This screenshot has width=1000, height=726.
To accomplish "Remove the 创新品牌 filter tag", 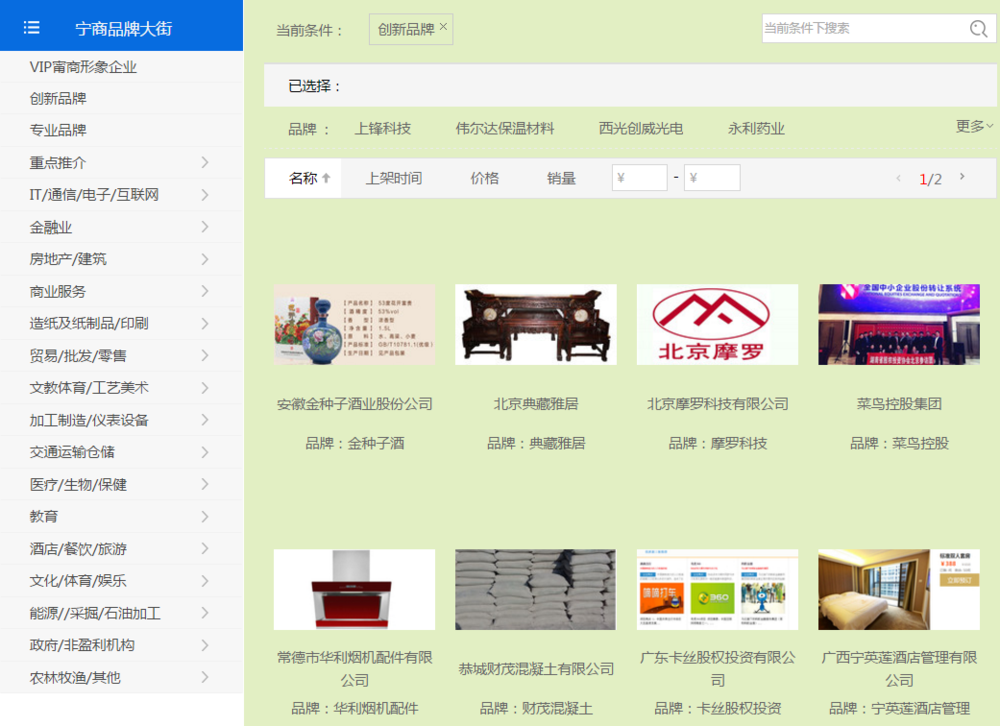I will coord(443,26).
